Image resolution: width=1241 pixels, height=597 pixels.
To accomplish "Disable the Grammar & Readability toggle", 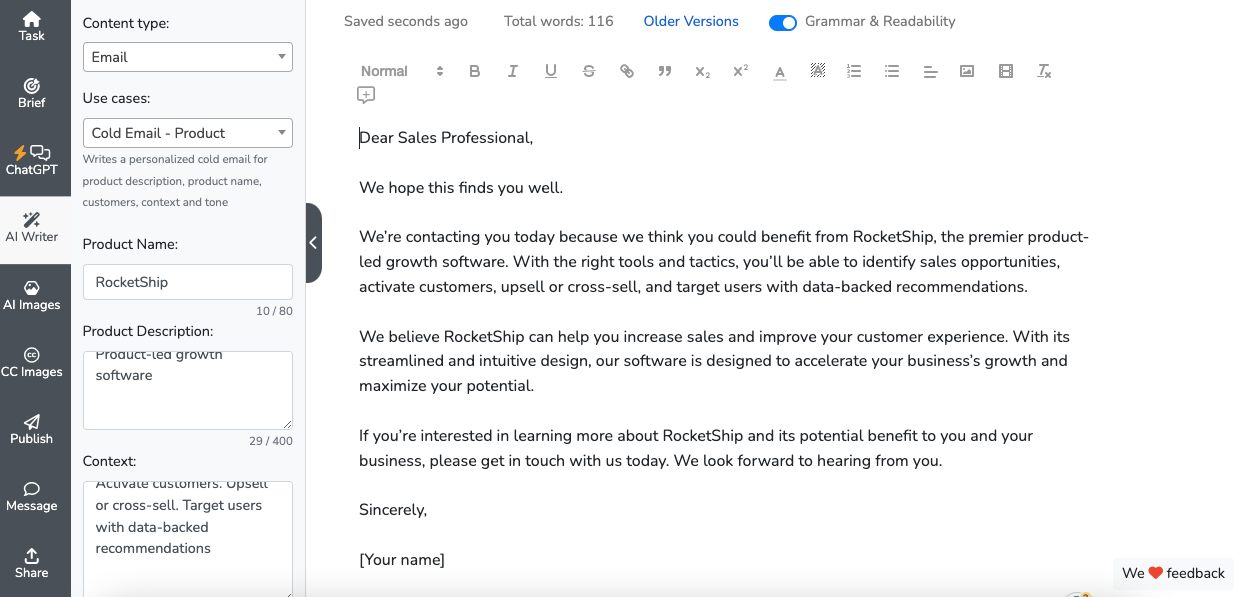I will click(783, 22).
